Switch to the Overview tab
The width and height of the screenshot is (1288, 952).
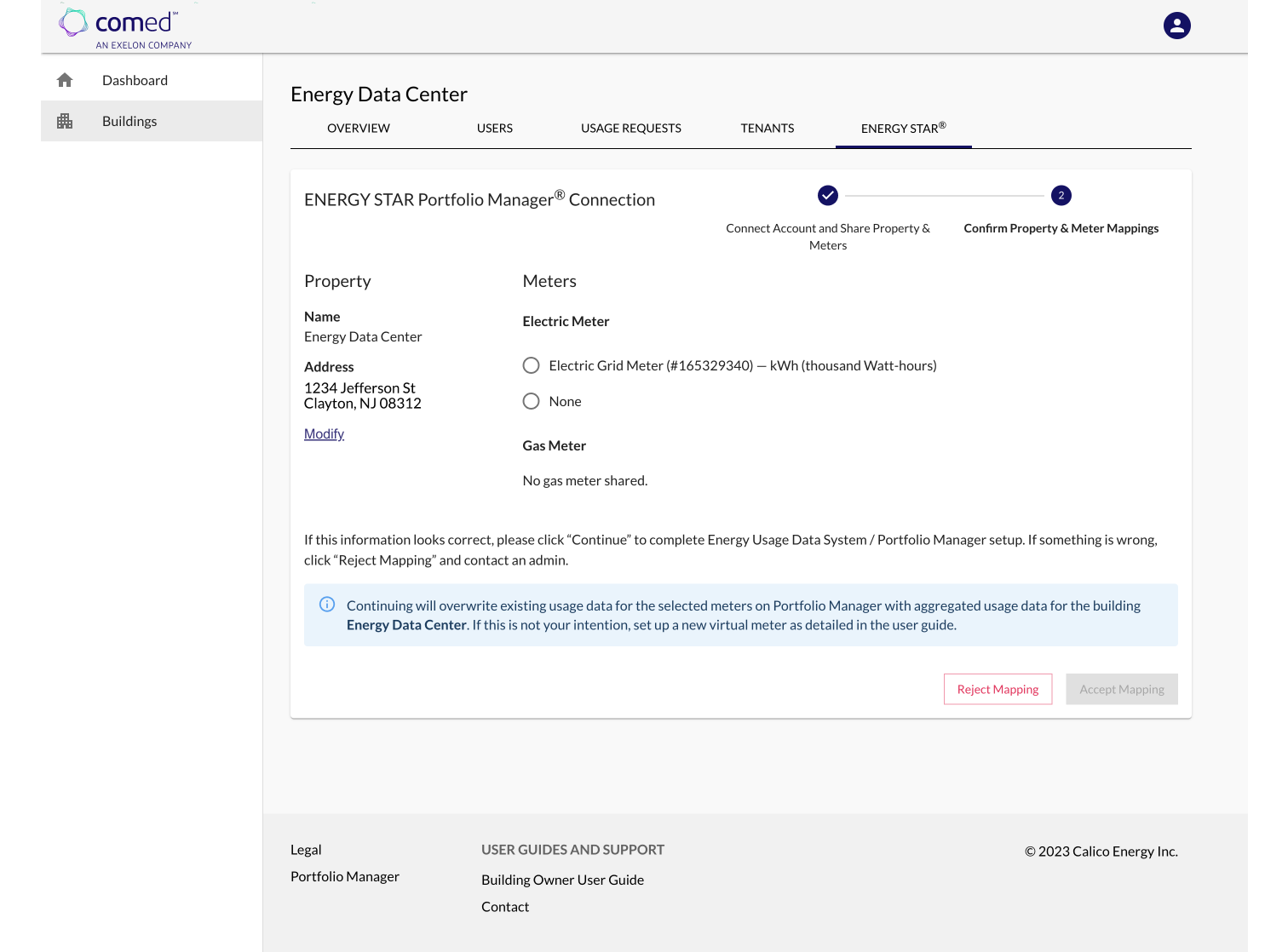(359, 128)
